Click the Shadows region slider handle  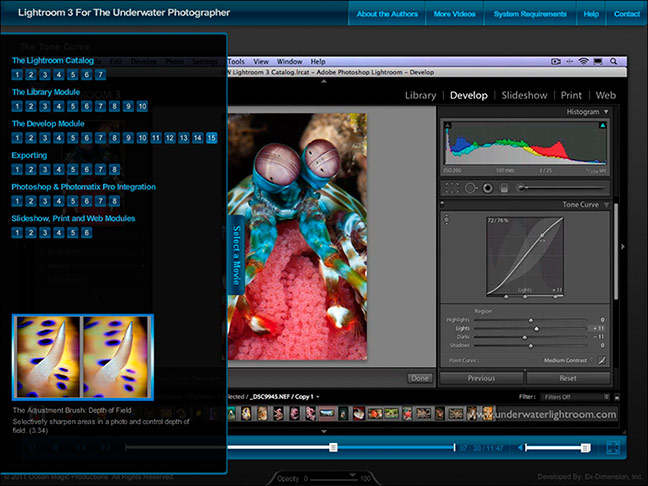531,345
